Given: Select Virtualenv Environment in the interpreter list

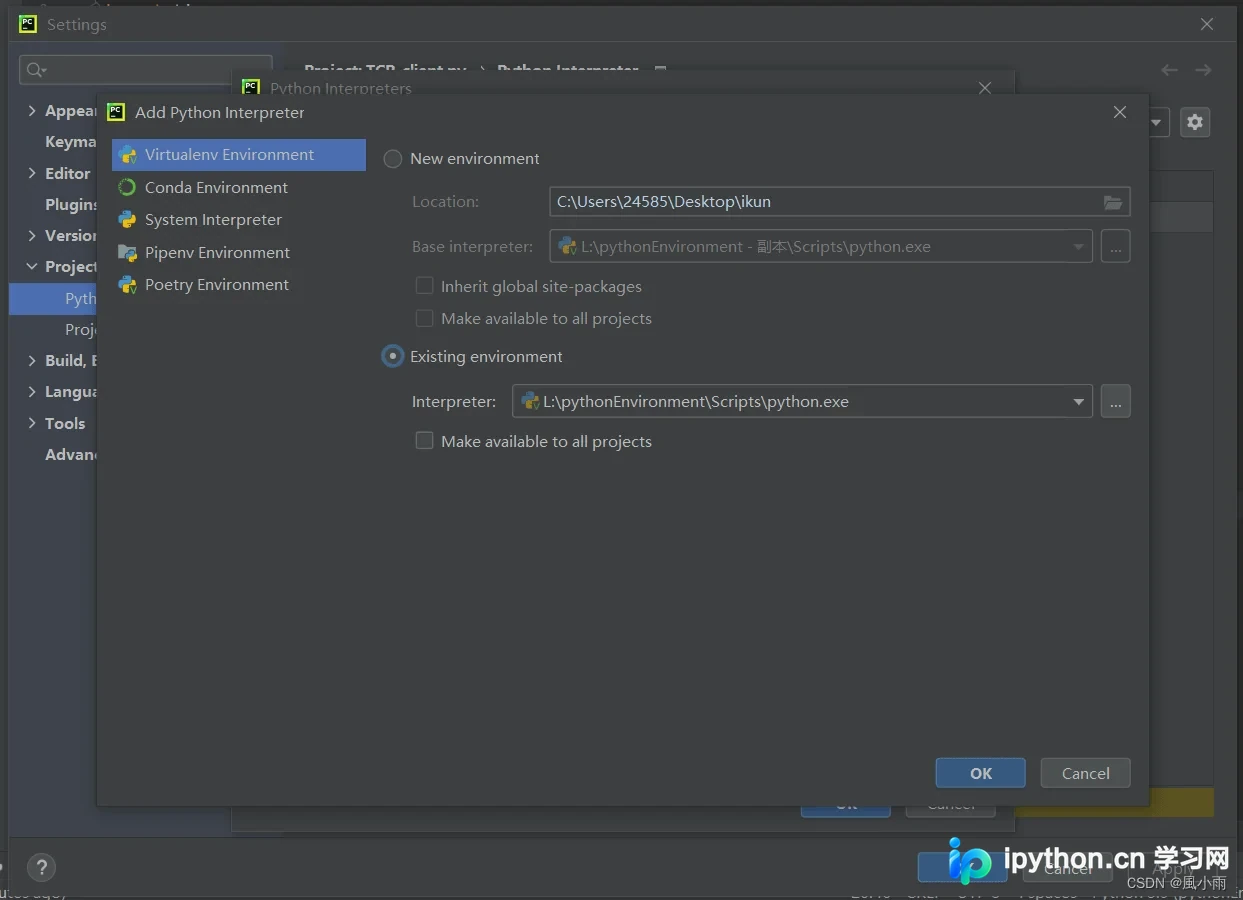Looking at the screenshot, I should (239, 155).
